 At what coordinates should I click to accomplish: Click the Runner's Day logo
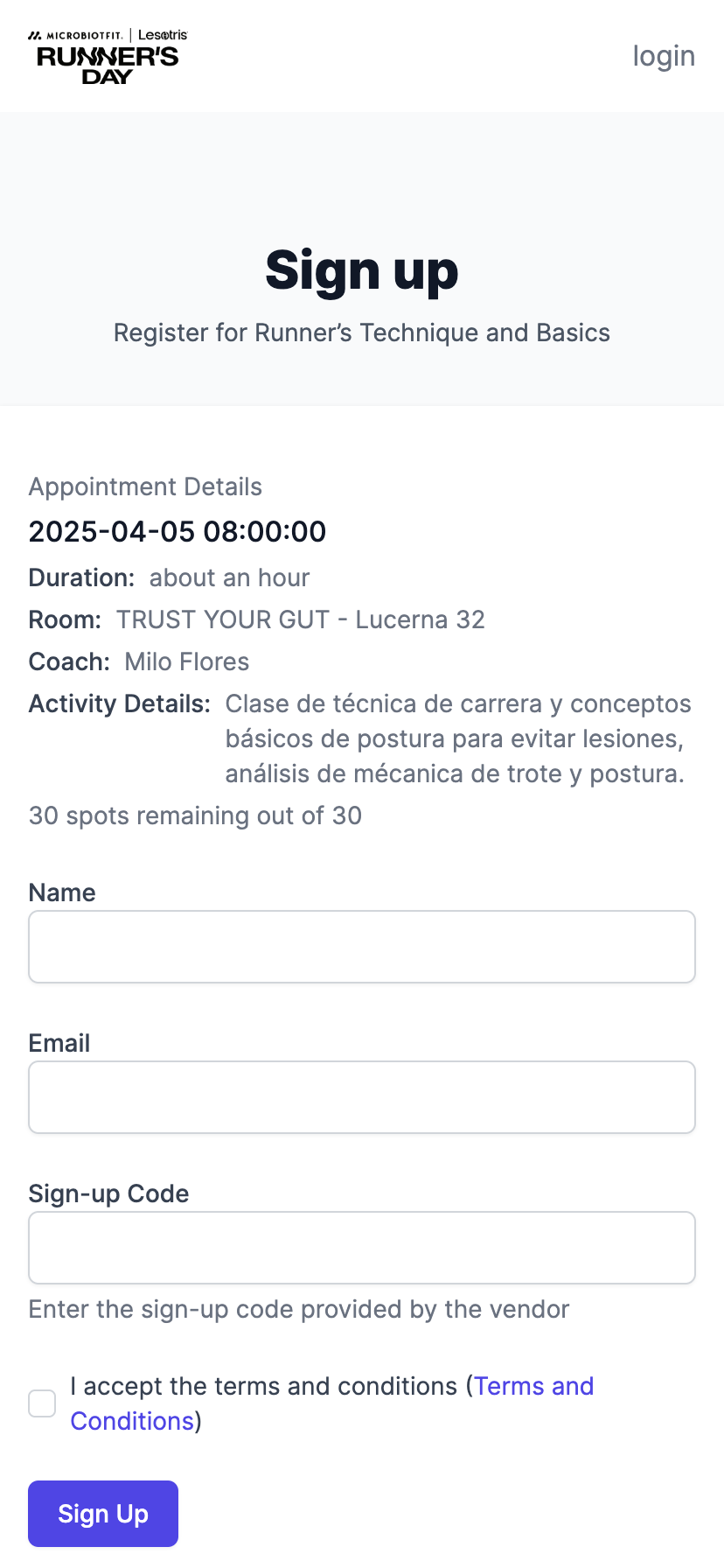pos(108,57)
